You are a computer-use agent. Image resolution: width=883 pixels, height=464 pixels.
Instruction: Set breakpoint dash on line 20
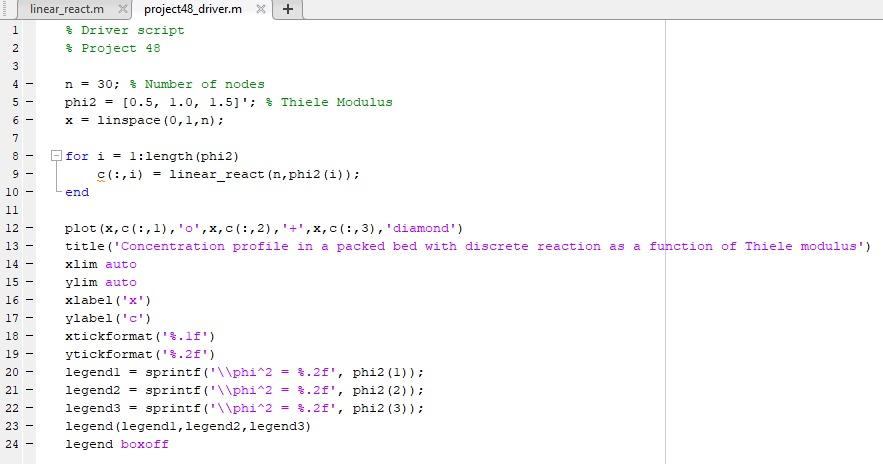coord(29,372)
